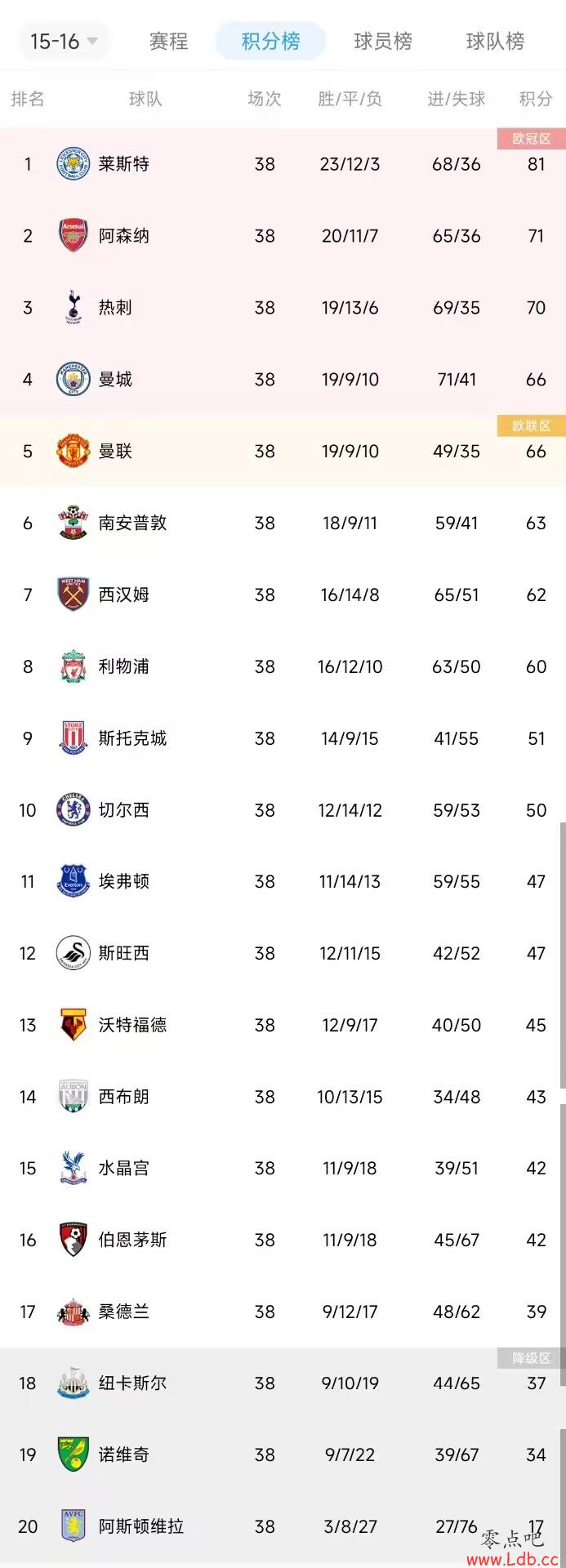Switch to the 赛程 tab
This screenshot has width=566, height=1568.
(x=168, y=41)
